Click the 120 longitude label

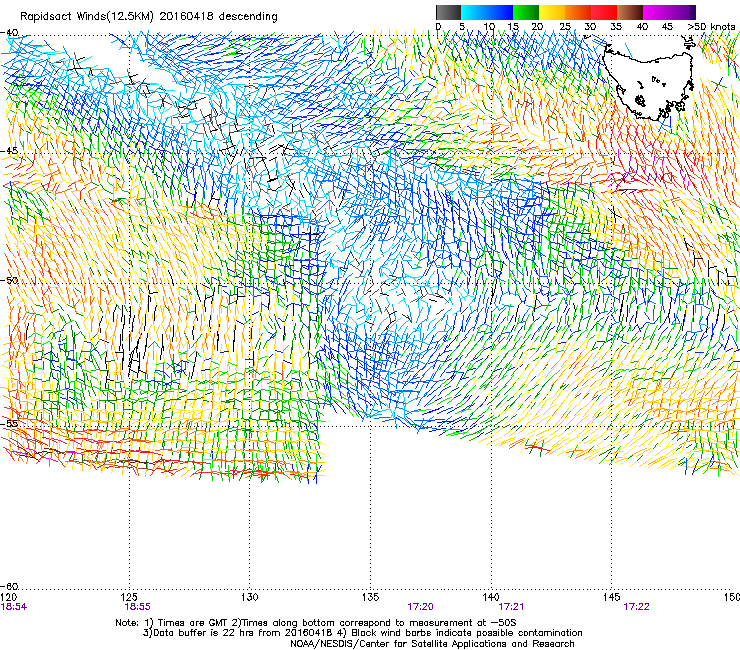click(x=9, y=597)
